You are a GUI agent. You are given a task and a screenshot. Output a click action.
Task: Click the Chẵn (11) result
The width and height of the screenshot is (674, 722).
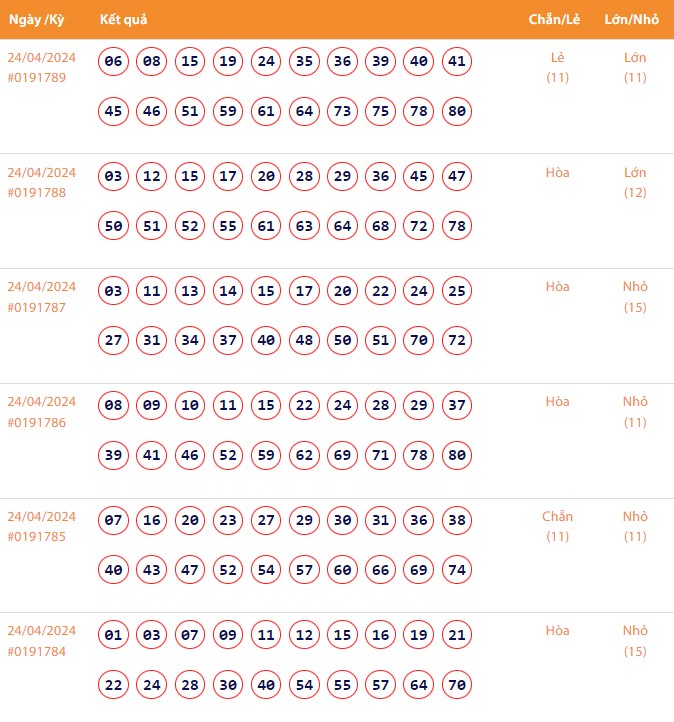pyautogui.click(x=557, y=526)
